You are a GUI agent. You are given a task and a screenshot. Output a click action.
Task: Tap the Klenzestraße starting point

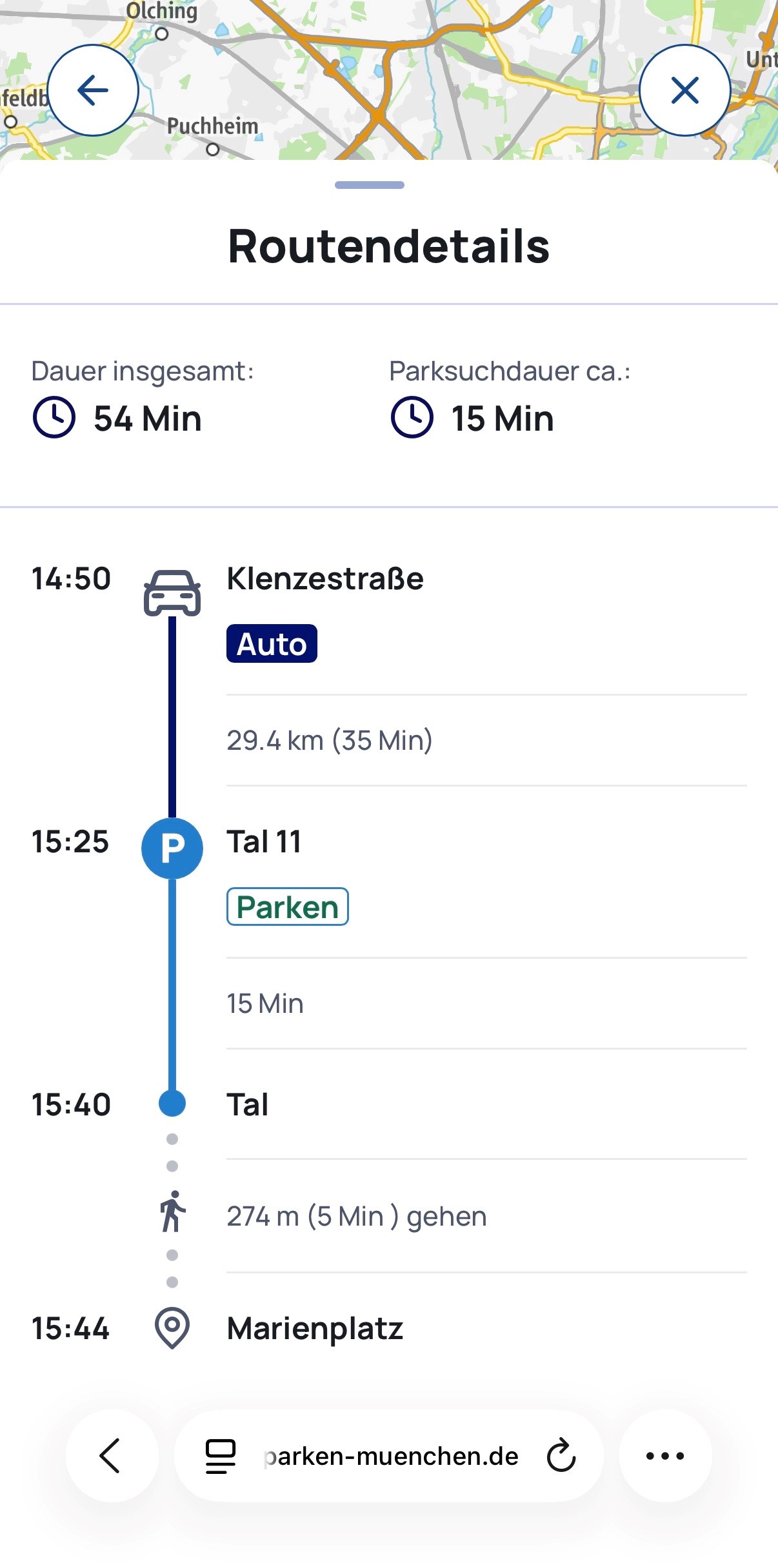coord(325,578)
